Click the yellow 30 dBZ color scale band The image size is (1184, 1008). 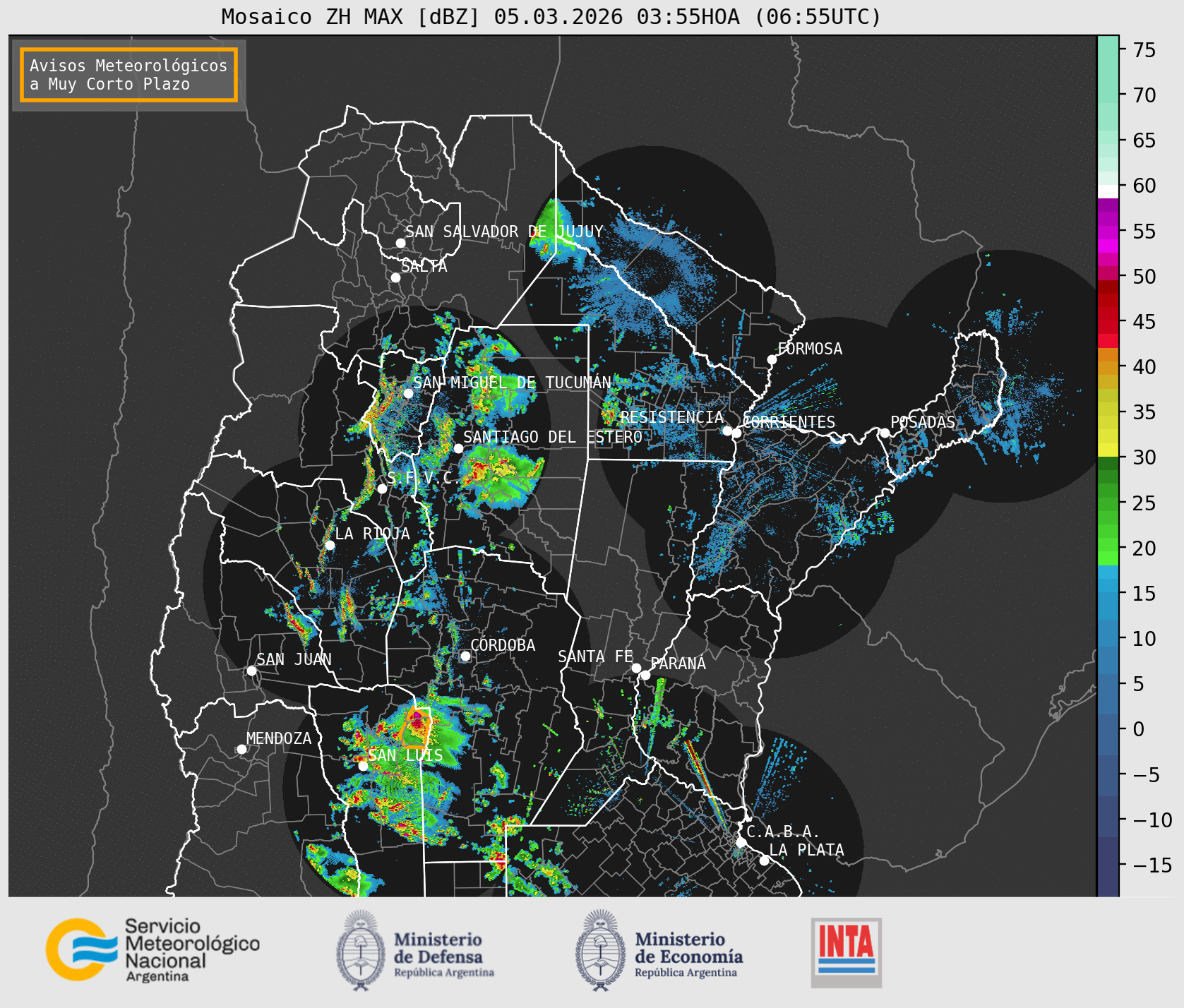coord(1108,450)
